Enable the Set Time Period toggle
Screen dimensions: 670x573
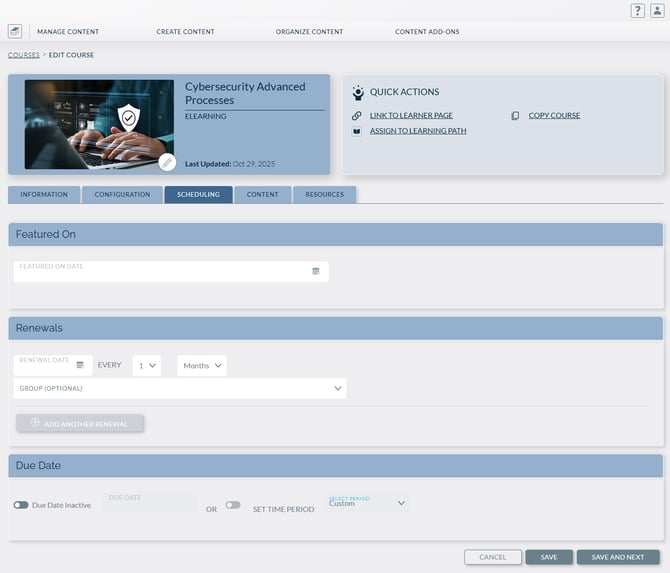233,505
